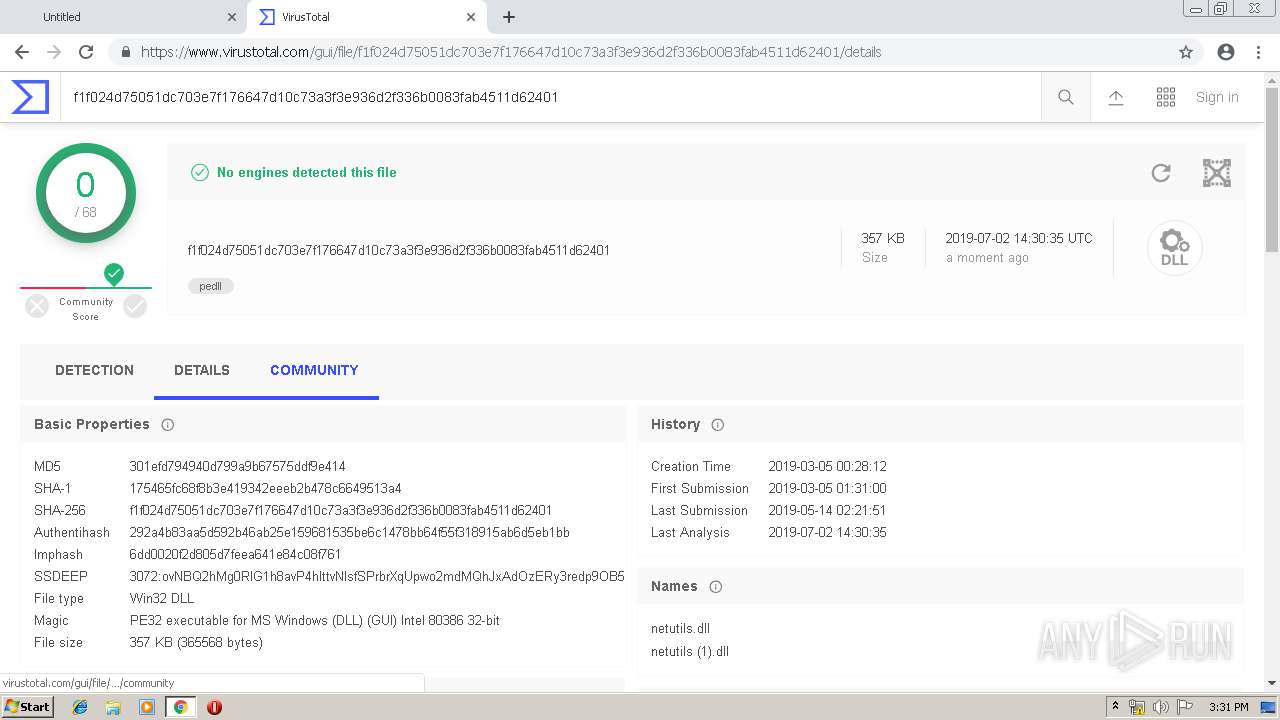Screen dimensions: 1280x720
Task: Click the browser forward arrow
Action: 54,52
